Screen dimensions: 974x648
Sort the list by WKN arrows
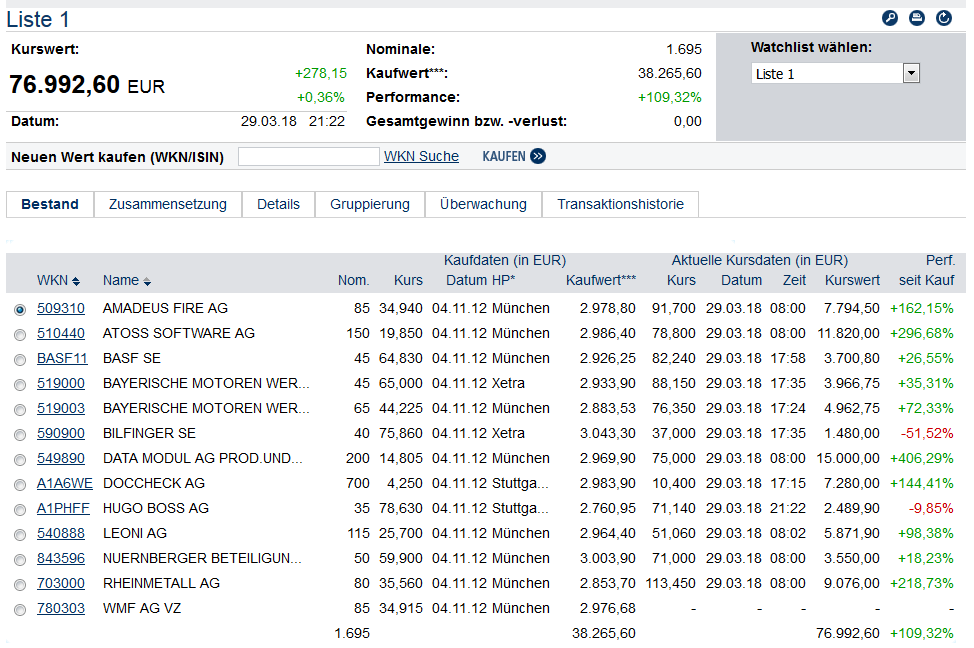click(76, 281)
